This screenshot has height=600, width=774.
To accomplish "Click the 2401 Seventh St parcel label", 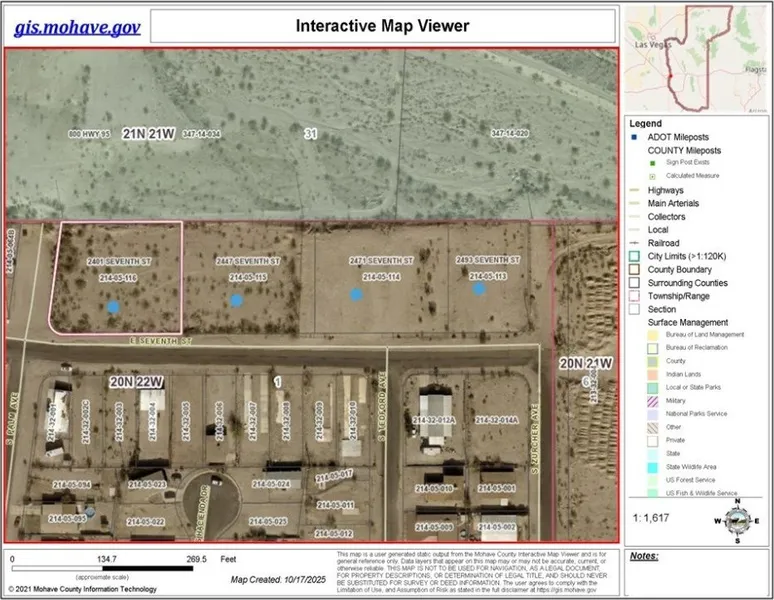I will (x=112, y=261).
